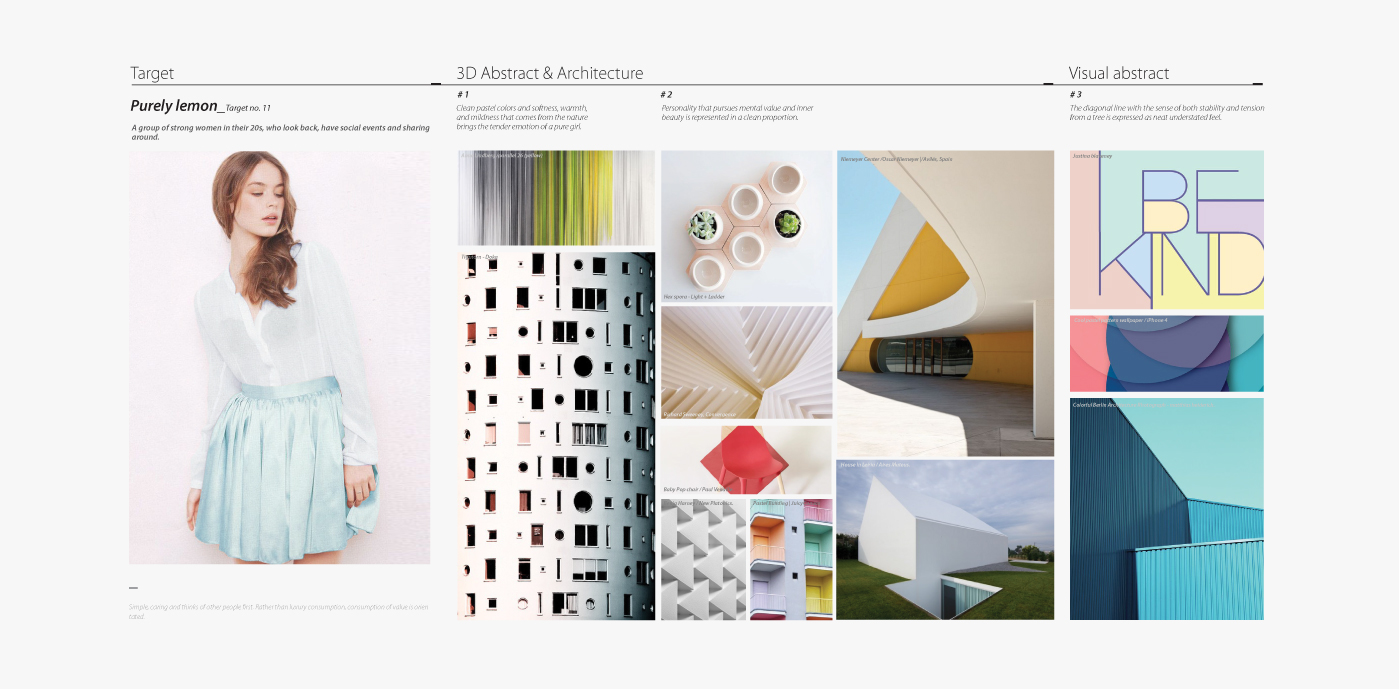Select the 'Purely lemon' title text
Image resolution: width=1399 pixels, height=689 pixels.
[174, 106]
